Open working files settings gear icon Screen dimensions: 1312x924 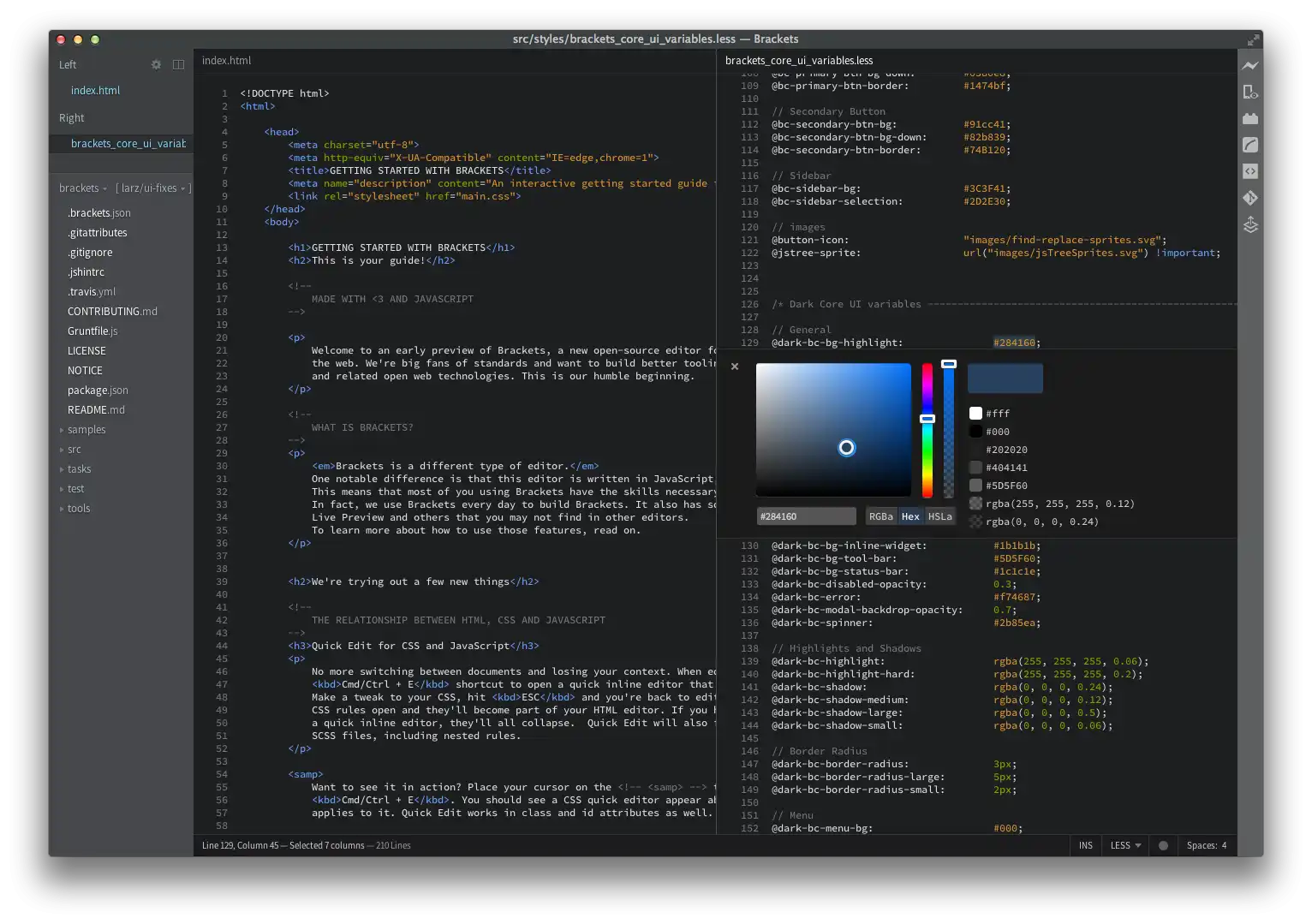(x=156, y=64)
